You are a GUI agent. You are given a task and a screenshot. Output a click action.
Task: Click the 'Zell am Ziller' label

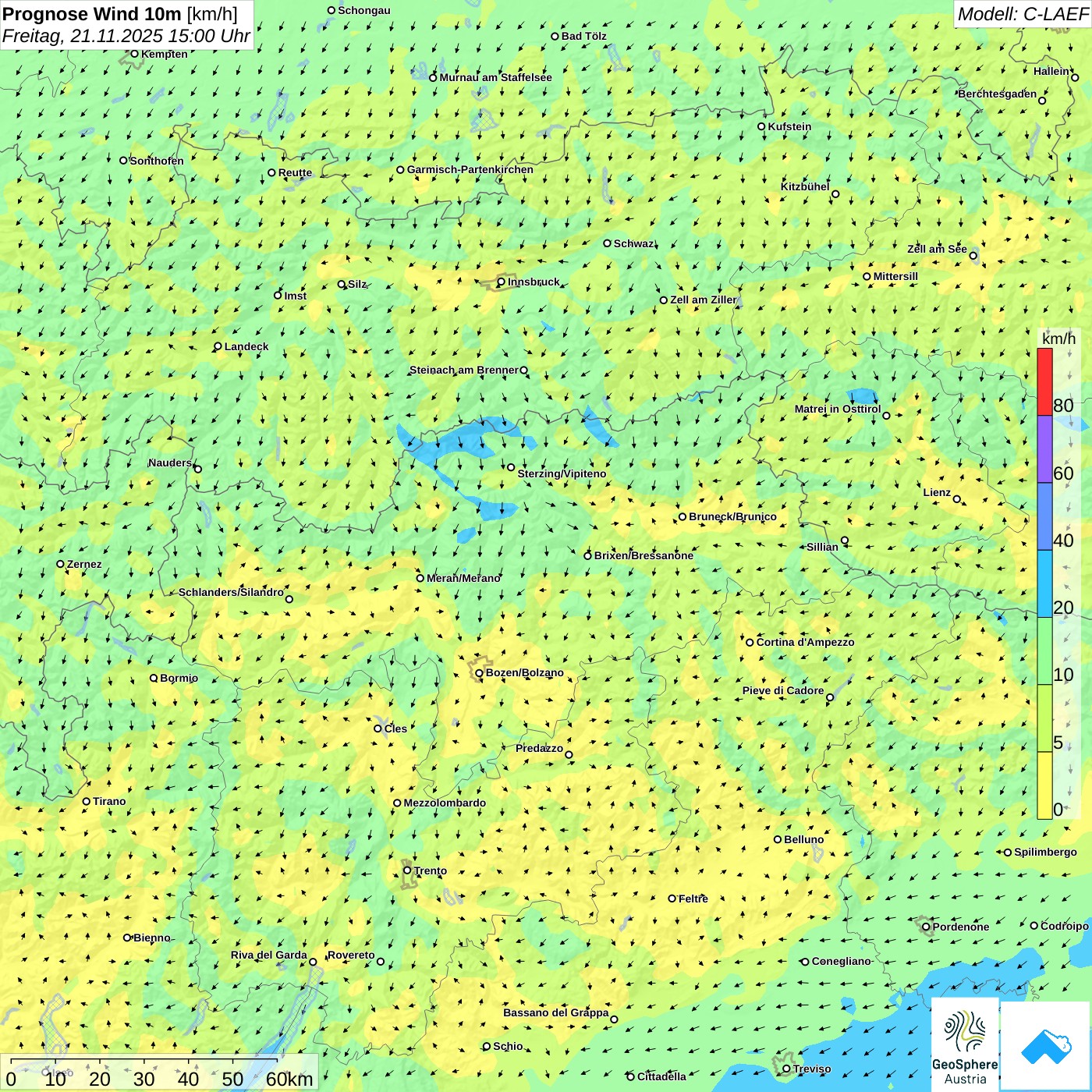(703, 300)
